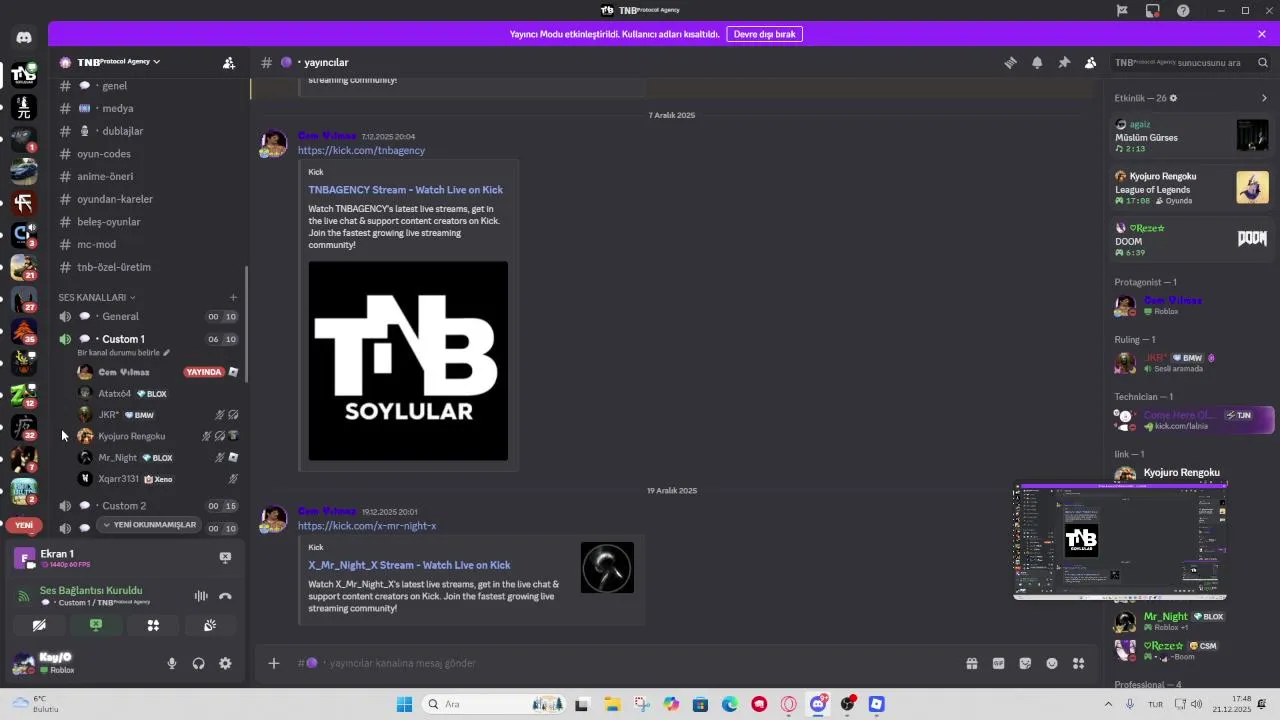Open Discord direct messages home icon
Image resolution: width=1280 pixels, height=720 pixels.
tap(24, 38)
